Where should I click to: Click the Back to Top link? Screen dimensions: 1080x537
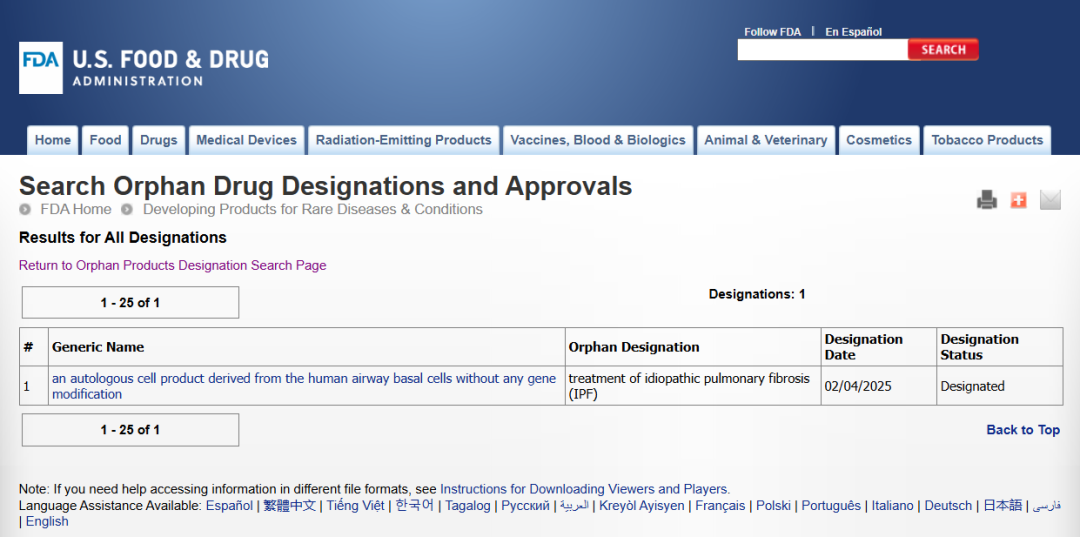[1022, 430]
